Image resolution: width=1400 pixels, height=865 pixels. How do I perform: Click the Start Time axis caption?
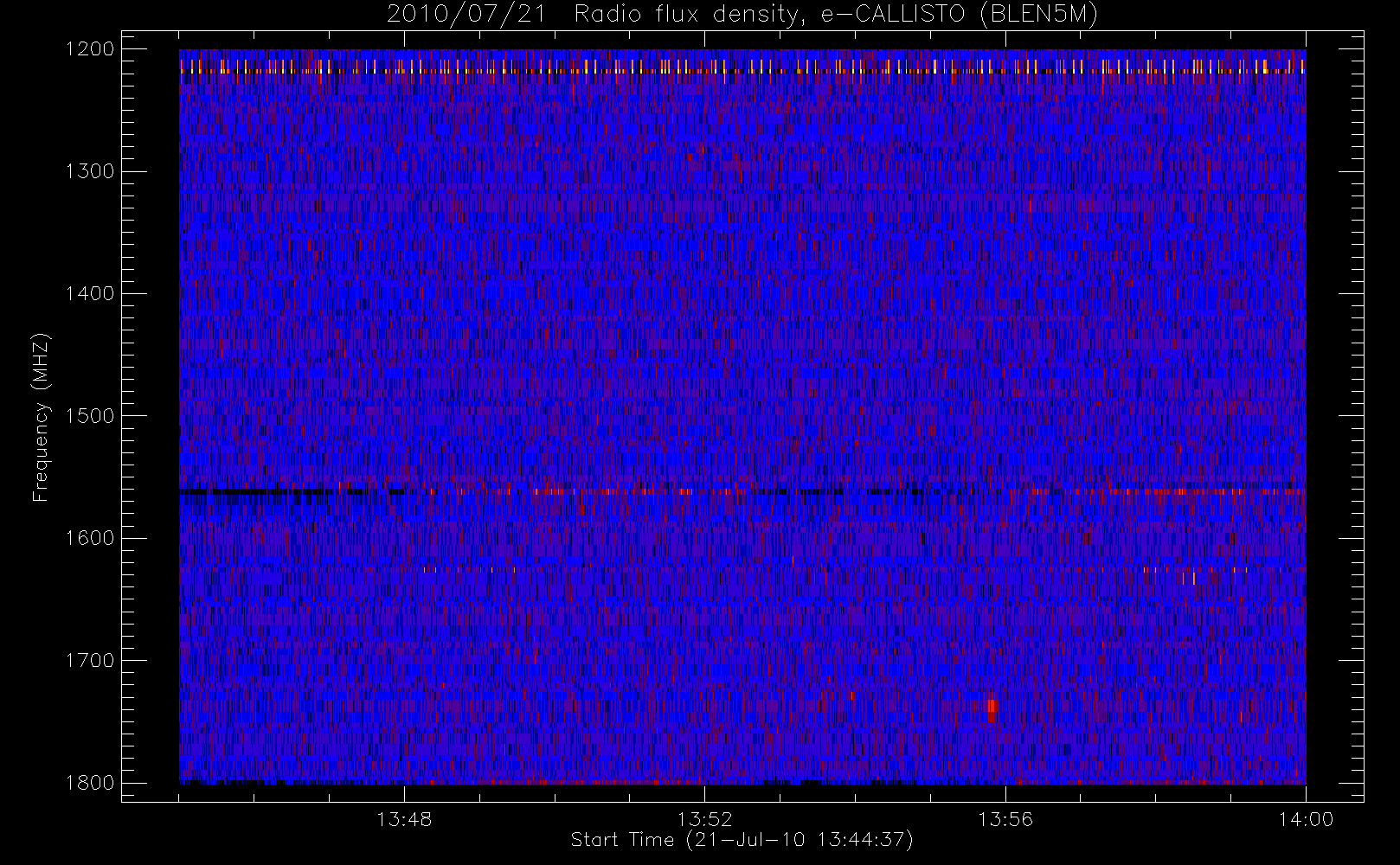tap(742, 840)
